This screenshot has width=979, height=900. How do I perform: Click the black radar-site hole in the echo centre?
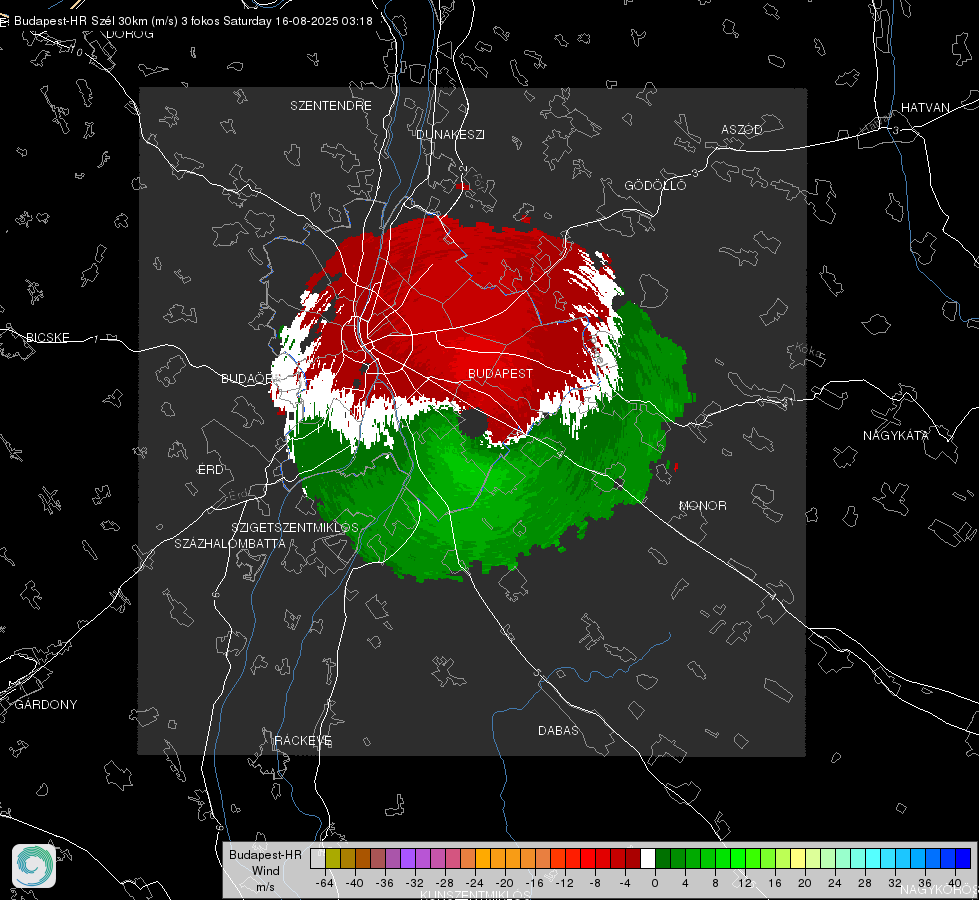(473, 424)
